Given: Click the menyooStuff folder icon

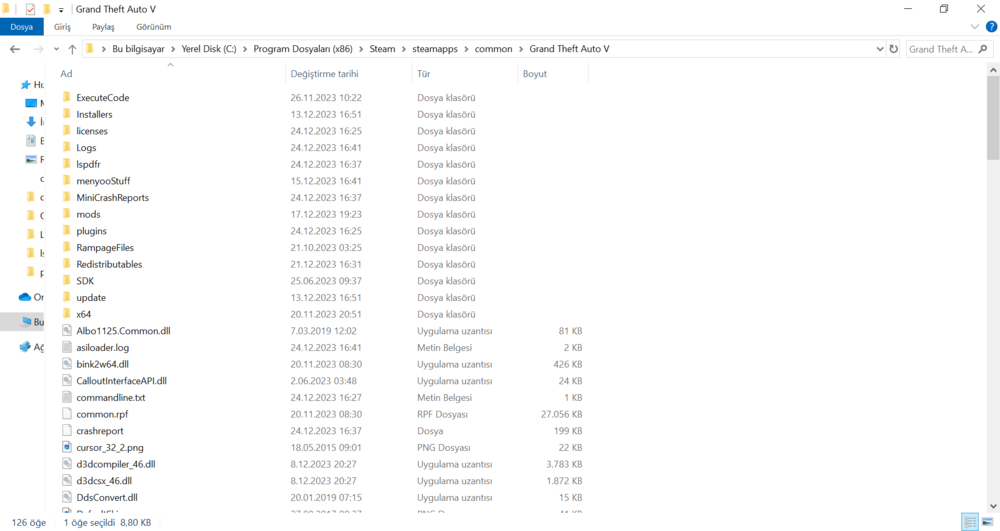Looking at the screenshot, I should (x=66, y=180).
